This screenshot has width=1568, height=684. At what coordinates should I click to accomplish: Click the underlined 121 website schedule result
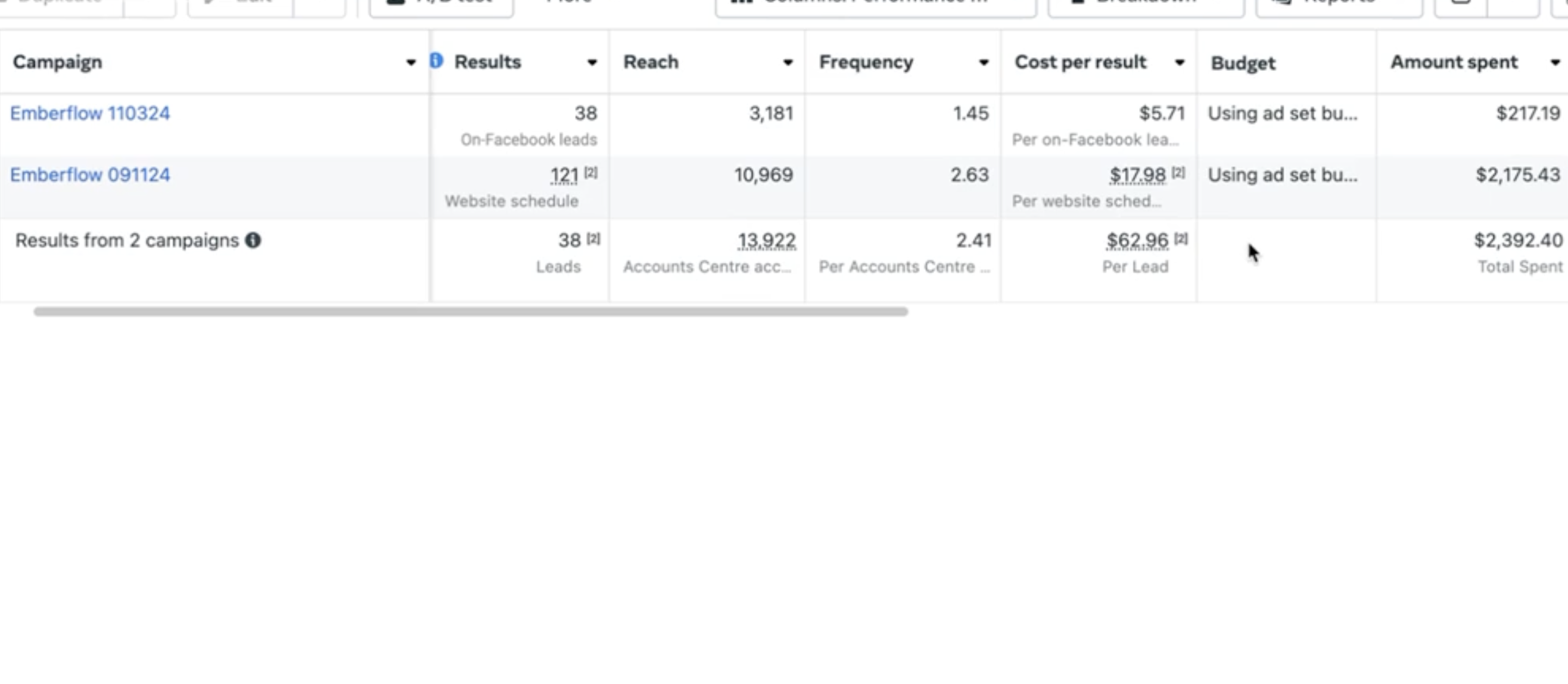[564, 175]
